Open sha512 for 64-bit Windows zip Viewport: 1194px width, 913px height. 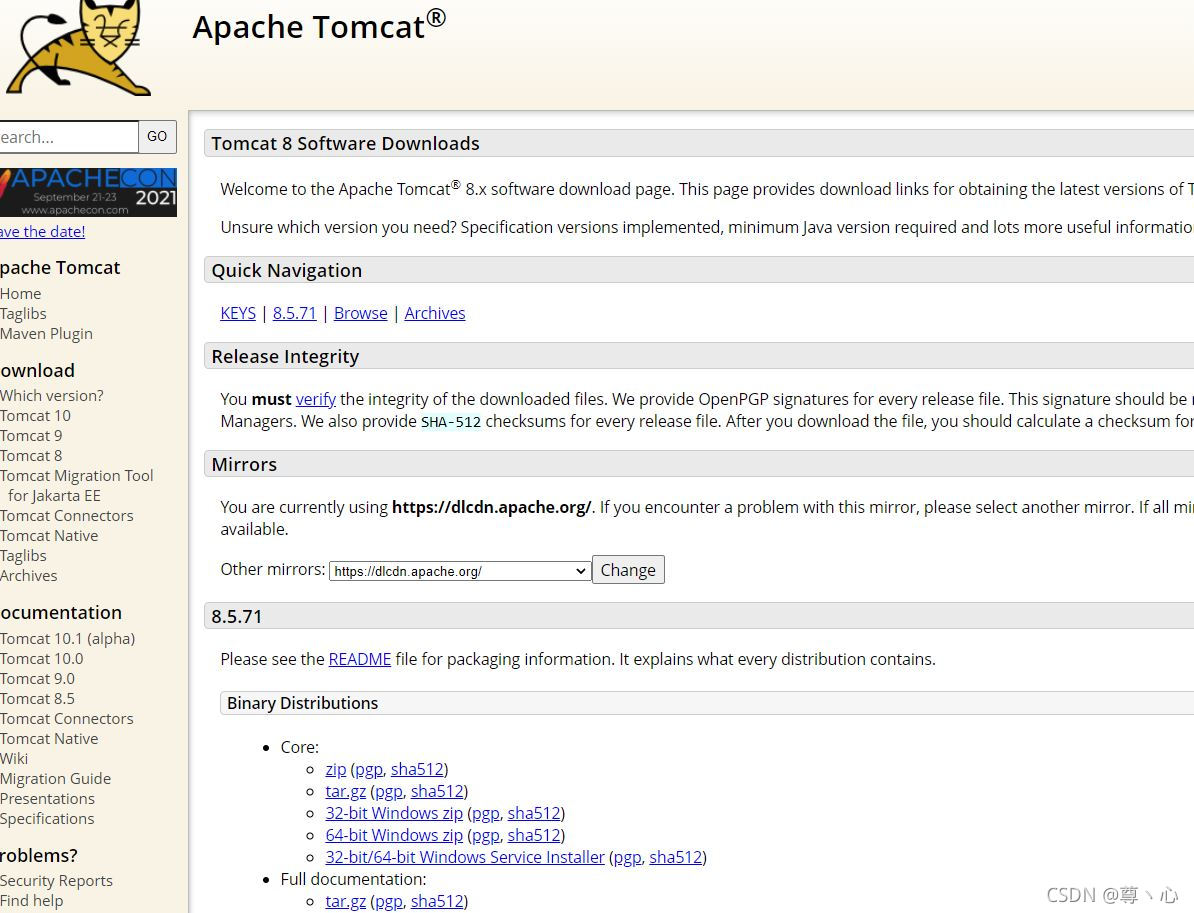[x=534, y=835]
